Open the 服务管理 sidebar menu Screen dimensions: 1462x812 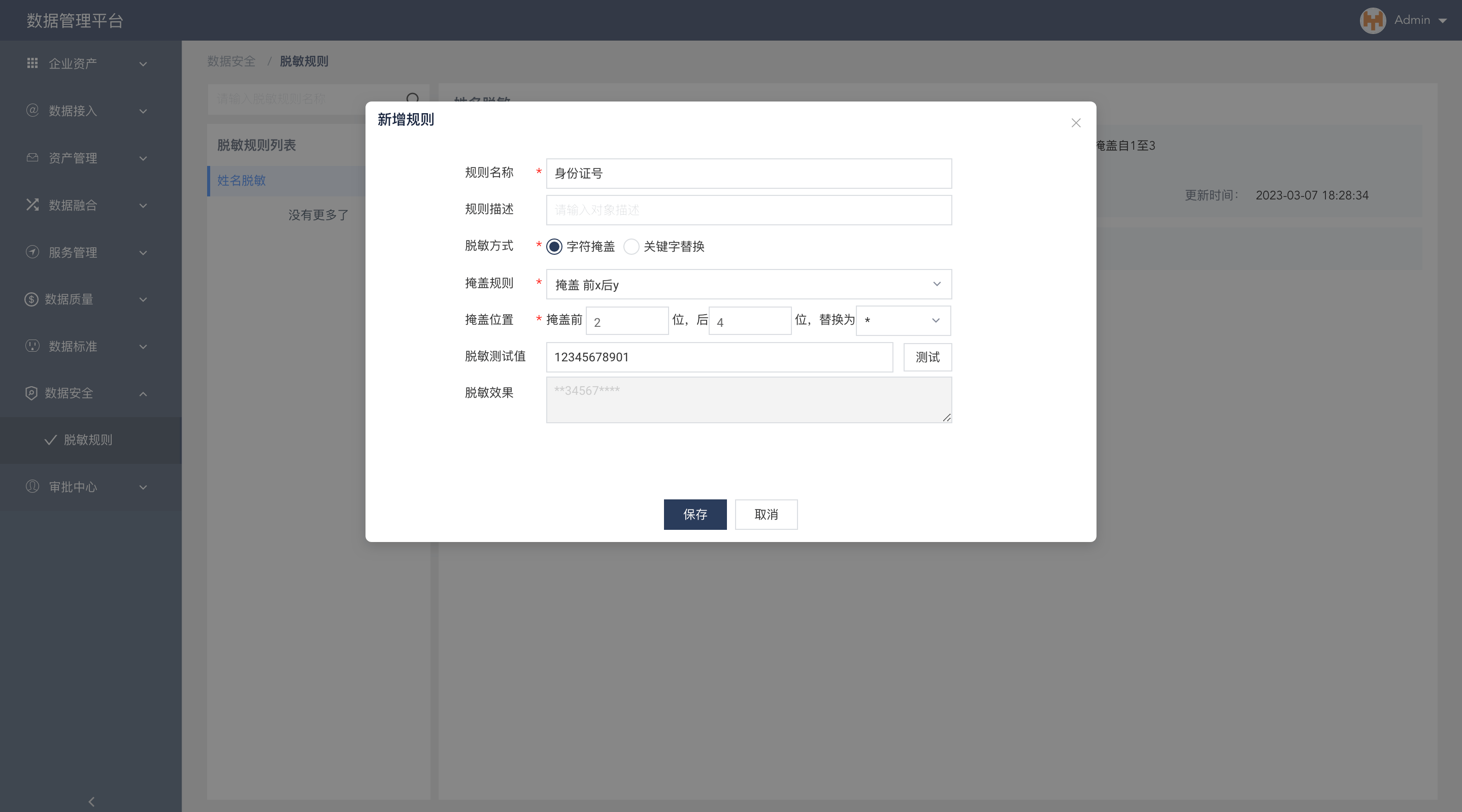tap(73, 252)
